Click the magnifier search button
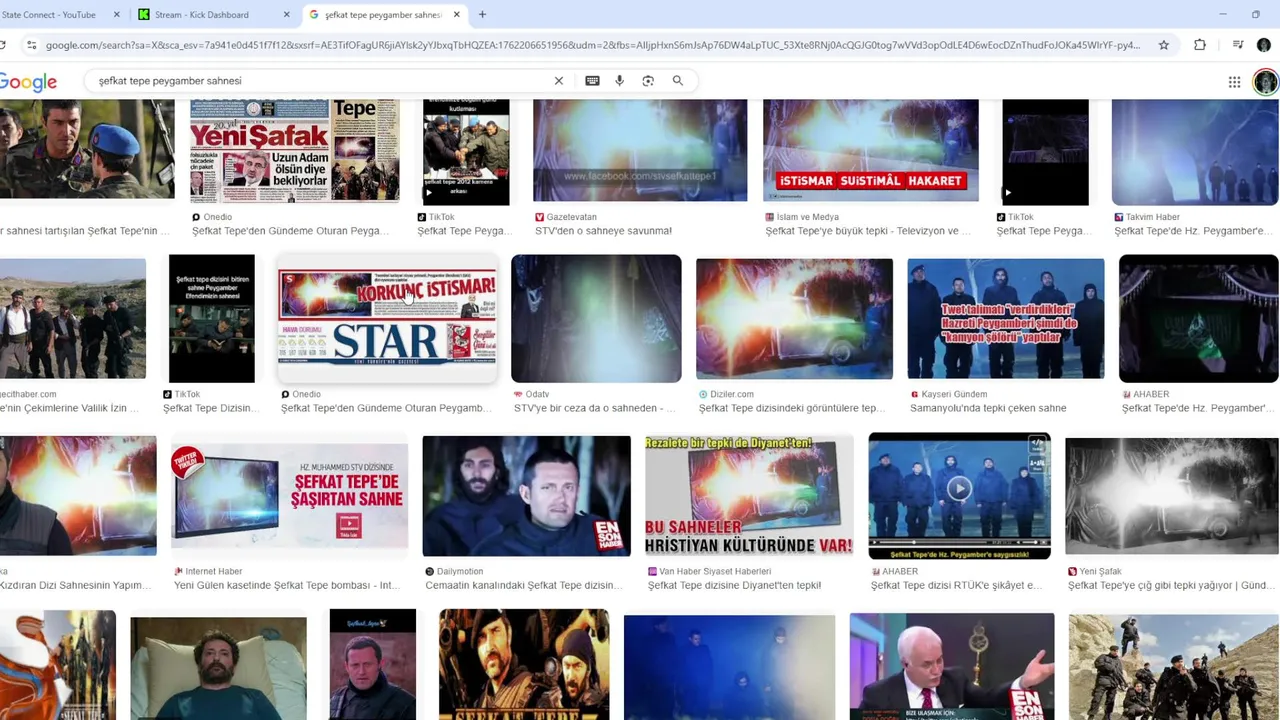 [677, 81]
